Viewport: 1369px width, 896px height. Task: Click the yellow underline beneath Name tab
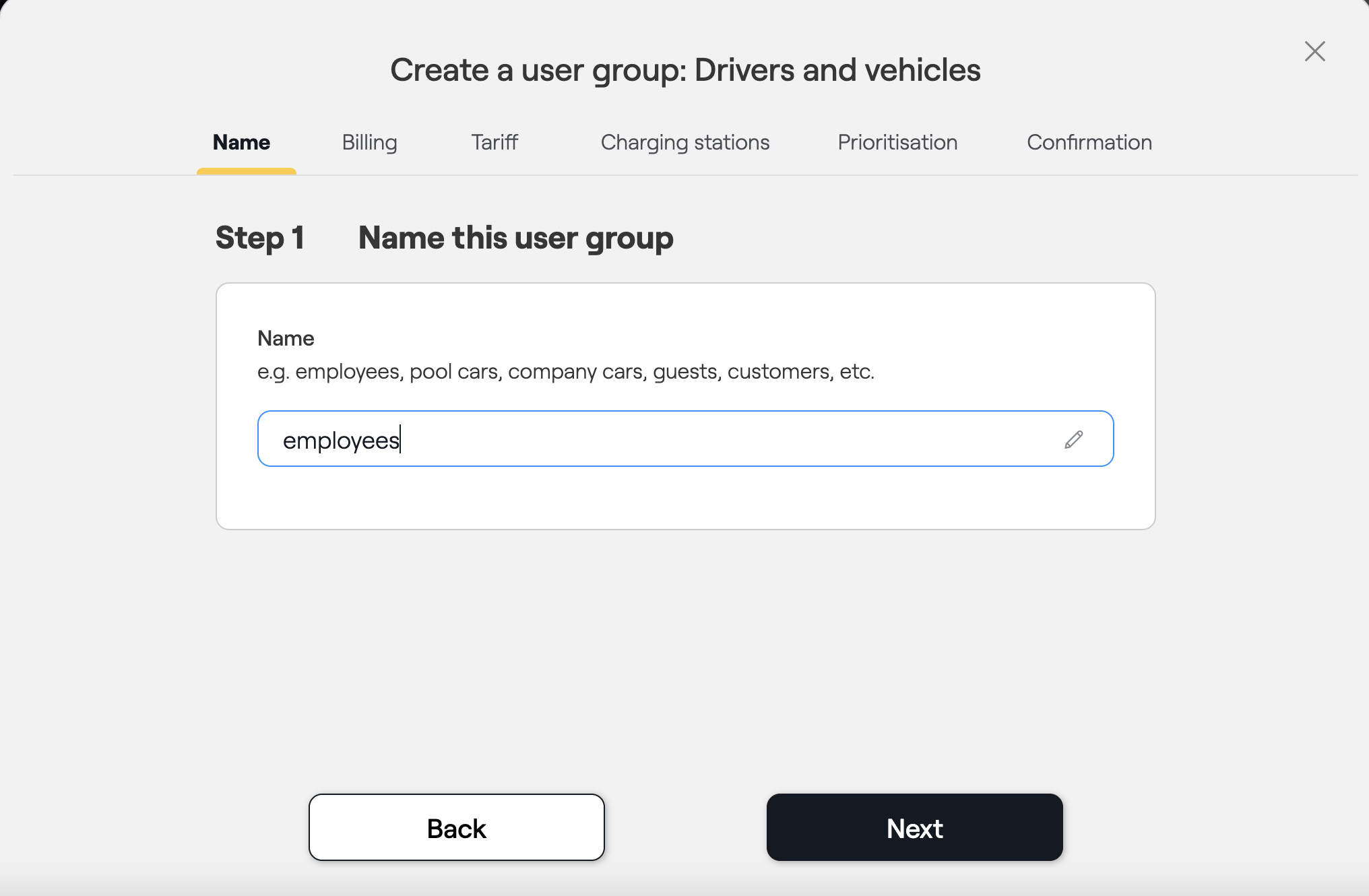click(x=247, y=171)
